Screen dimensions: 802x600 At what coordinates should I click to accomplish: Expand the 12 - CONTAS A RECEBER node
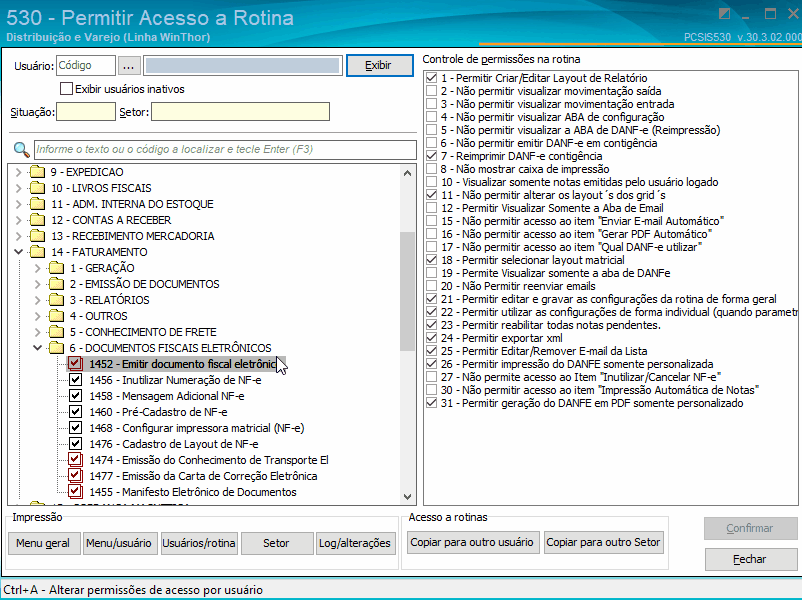point(18,220)
